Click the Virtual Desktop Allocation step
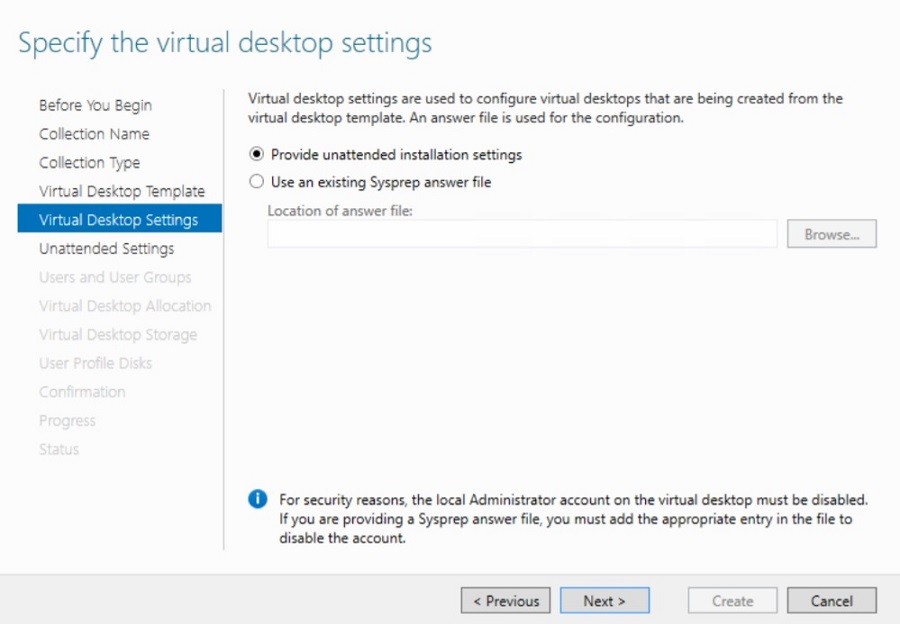The image size is (900, 624). 125,306
